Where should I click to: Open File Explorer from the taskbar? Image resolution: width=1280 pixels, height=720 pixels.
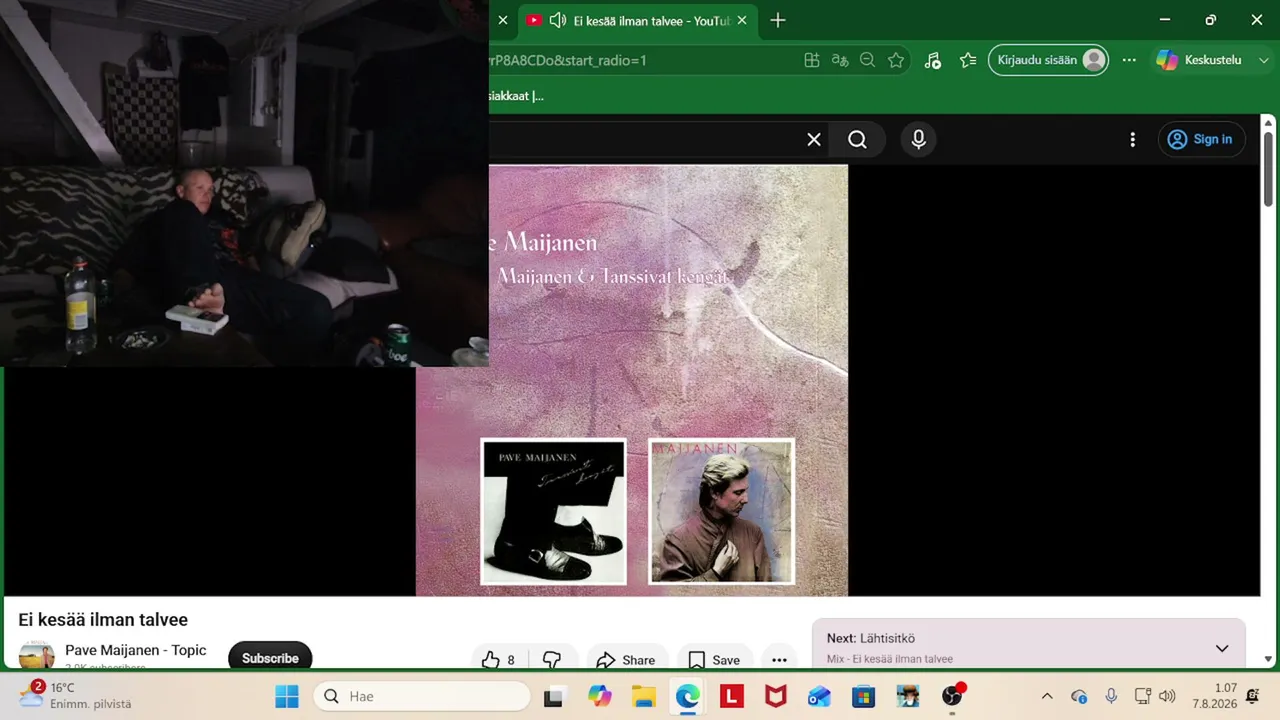click(x=643, y=696)
